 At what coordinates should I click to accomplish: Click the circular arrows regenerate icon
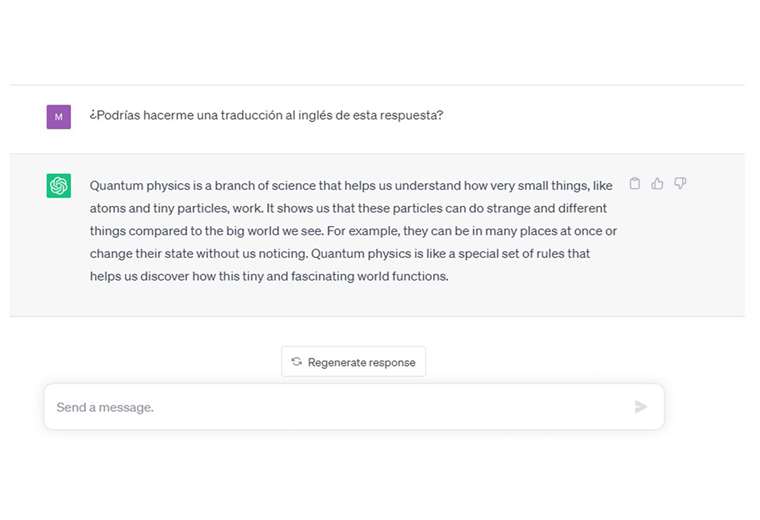point(297,362)
